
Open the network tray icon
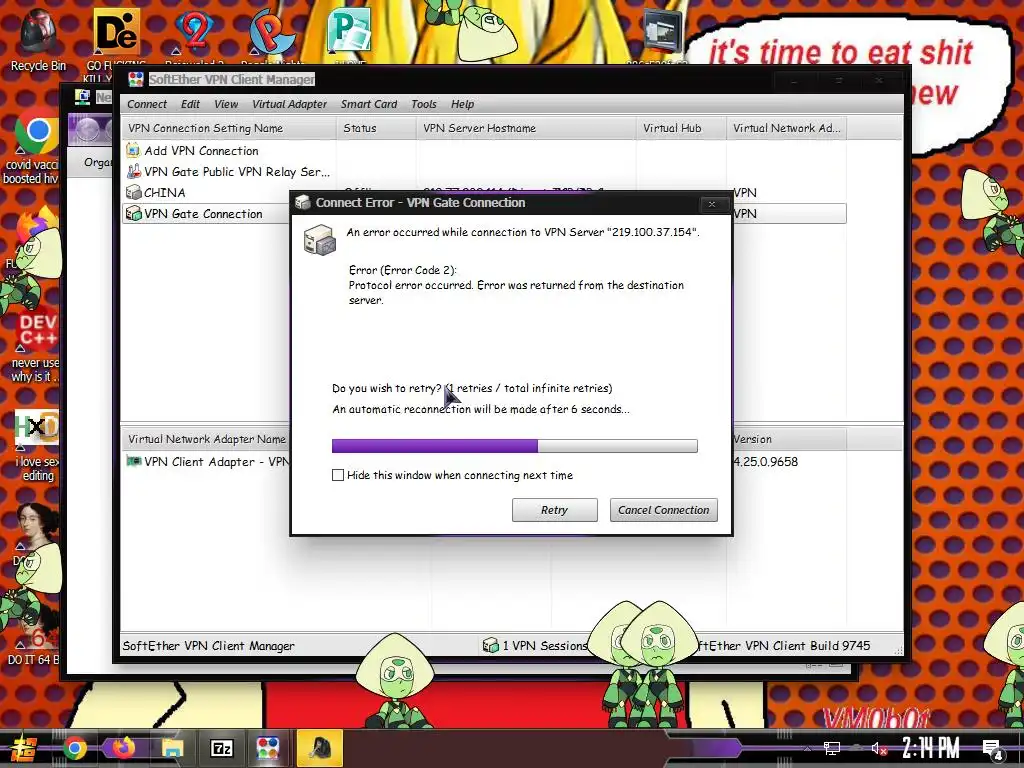[x=831, y=748]
